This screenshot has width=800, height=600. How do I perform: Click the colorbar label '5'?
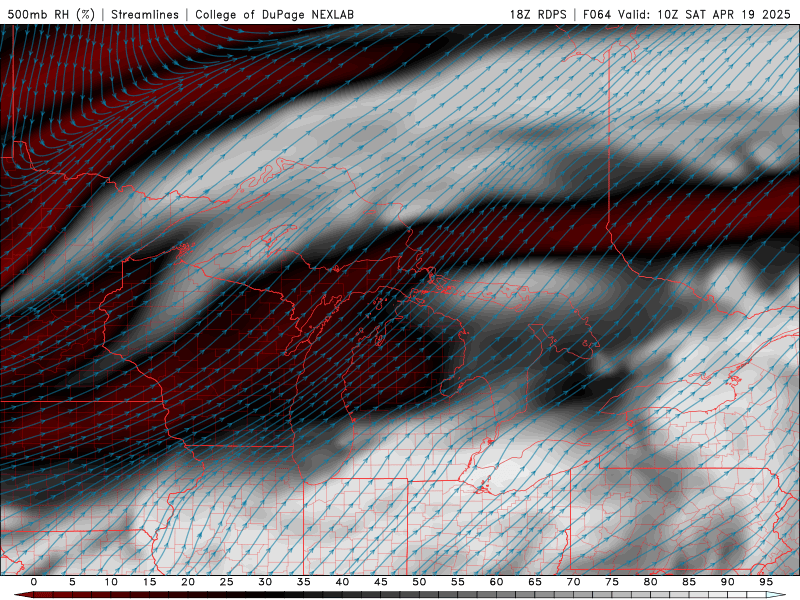(72, 582)
